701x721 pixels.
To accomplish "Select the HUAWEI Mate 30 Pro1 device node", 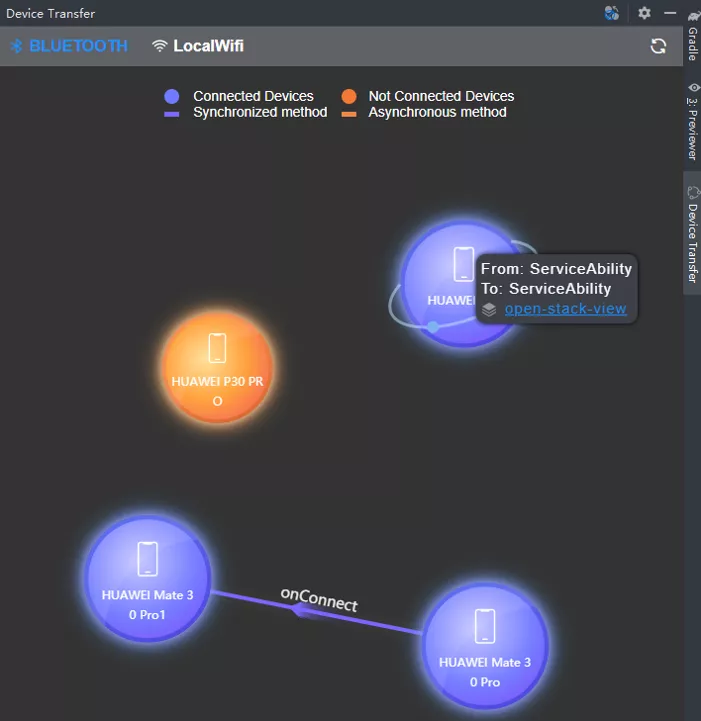I will pyautogui.click(x=148, y=578).
